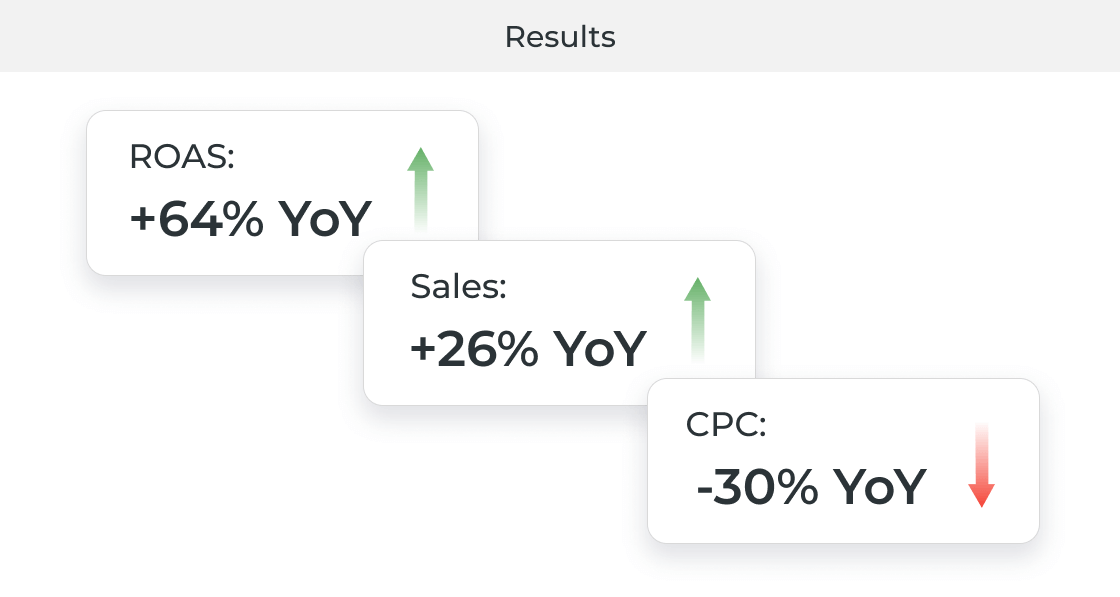Click the green up arrow beside ROAS

(421, 189)
